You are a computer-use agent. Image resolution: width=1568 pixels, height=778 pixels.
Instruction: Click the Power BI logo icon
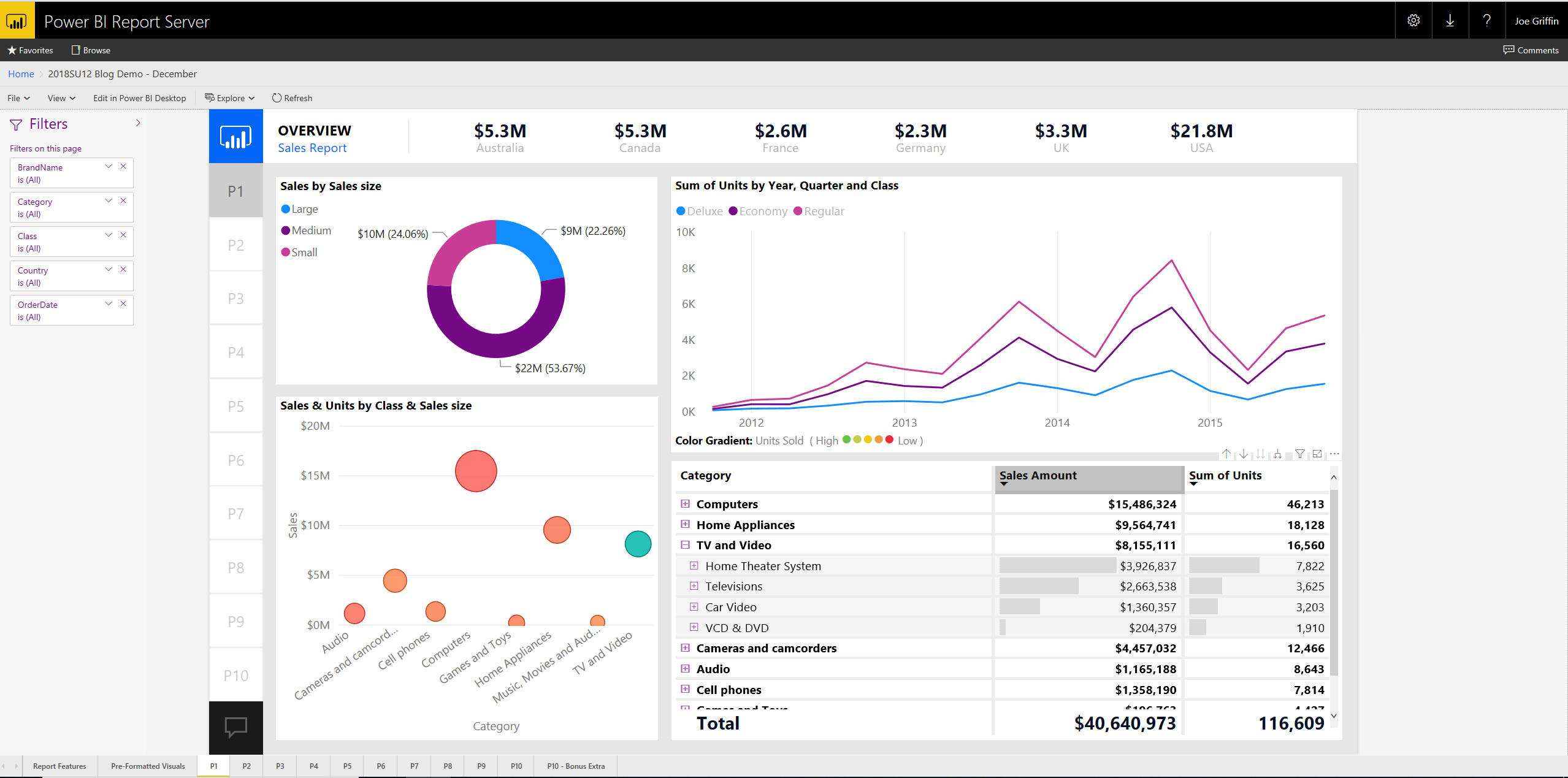point(17,21)
